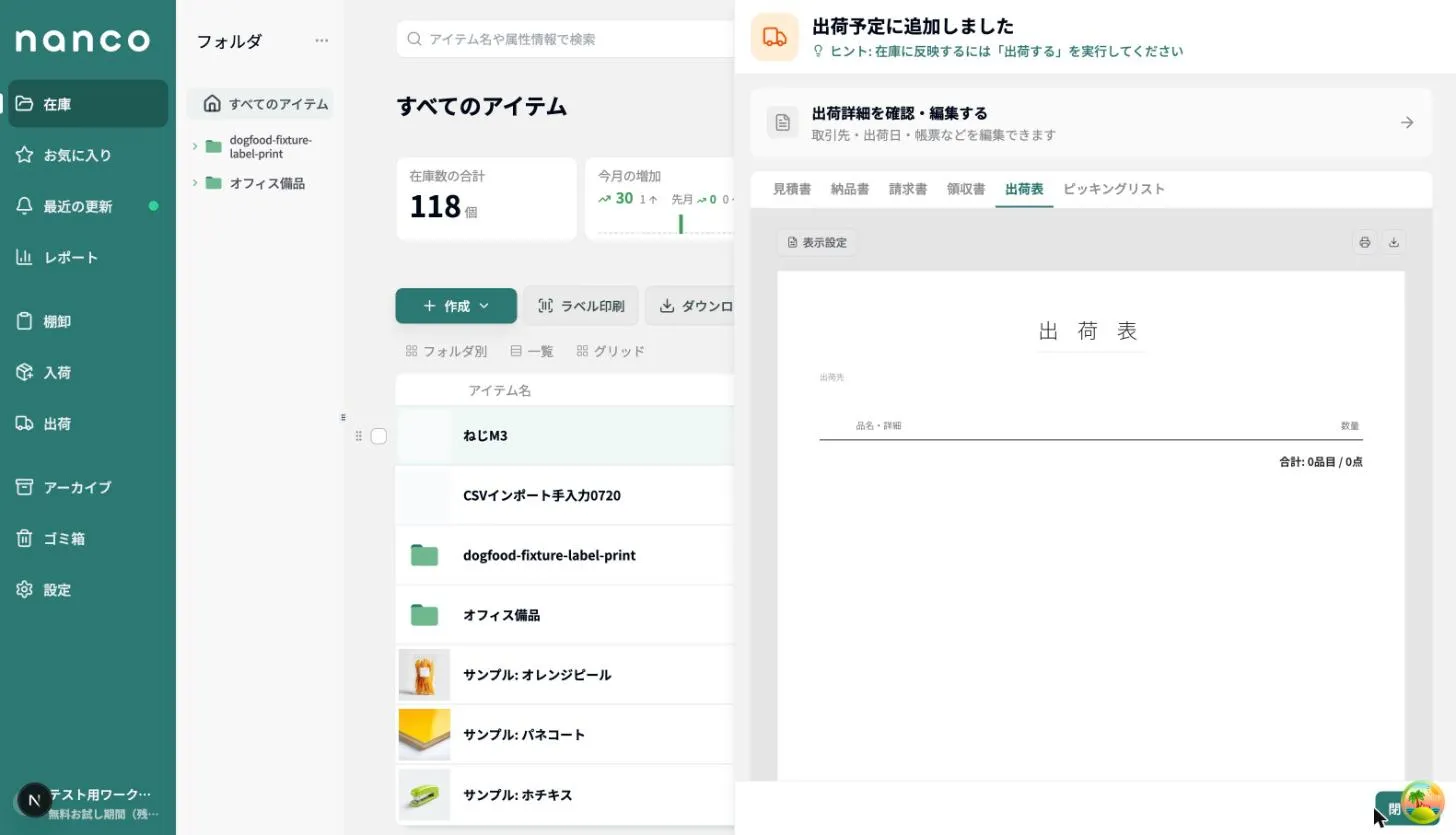Click the ラベル印刷 button
Image resolution: width=1456 pixels, height=835 pixels.
point(581,306)
